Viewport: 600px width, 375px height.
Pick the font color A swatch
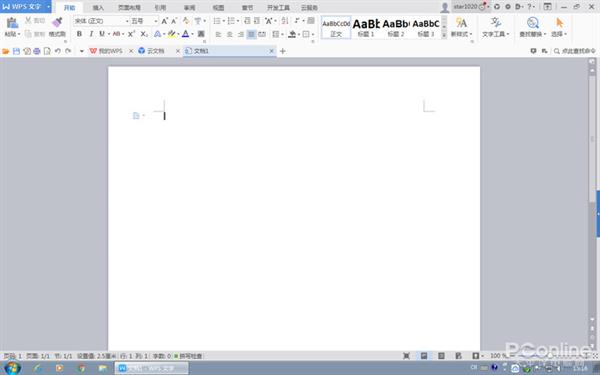[185, 34]
